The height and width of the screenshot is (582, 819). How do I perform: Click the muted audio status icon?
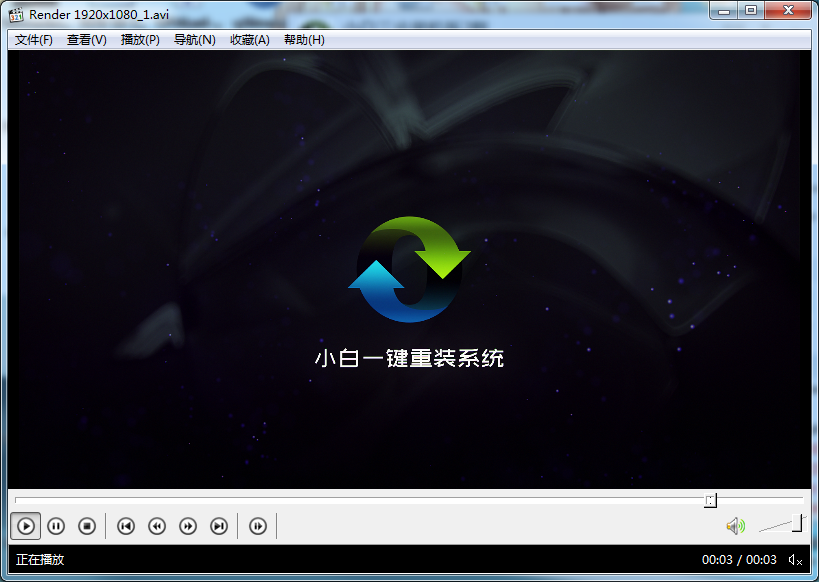click(795, 560)
